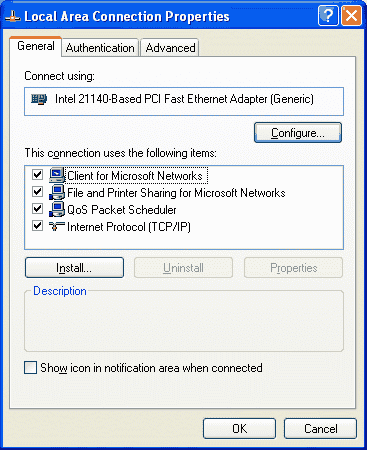This screenshot has width=367, height=450.
Task: Click the network adapter card icon
Action: (39, 99)
